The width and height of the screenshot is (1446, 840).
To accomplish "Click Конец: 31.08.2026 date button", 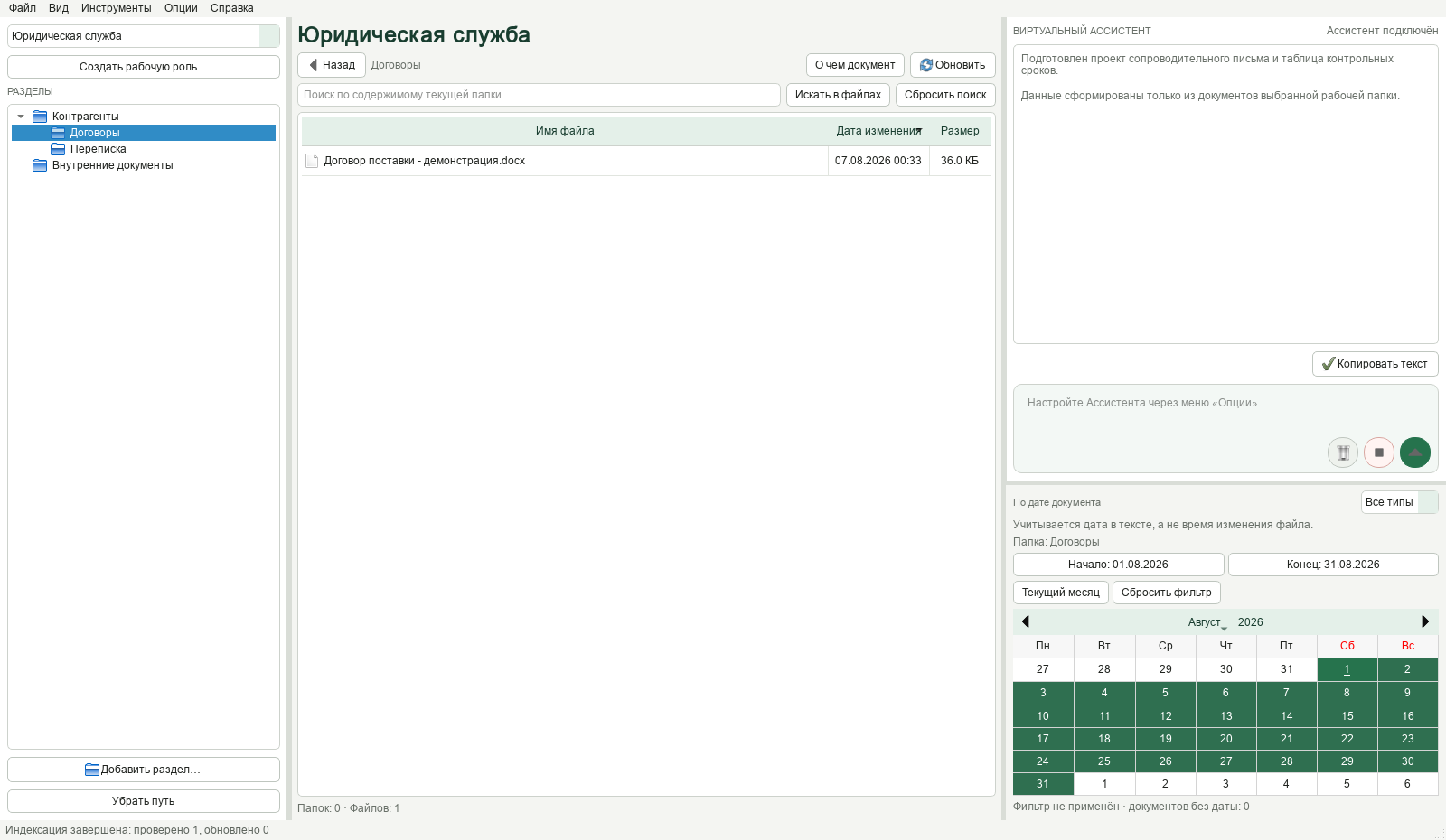I will [1333, 565].
